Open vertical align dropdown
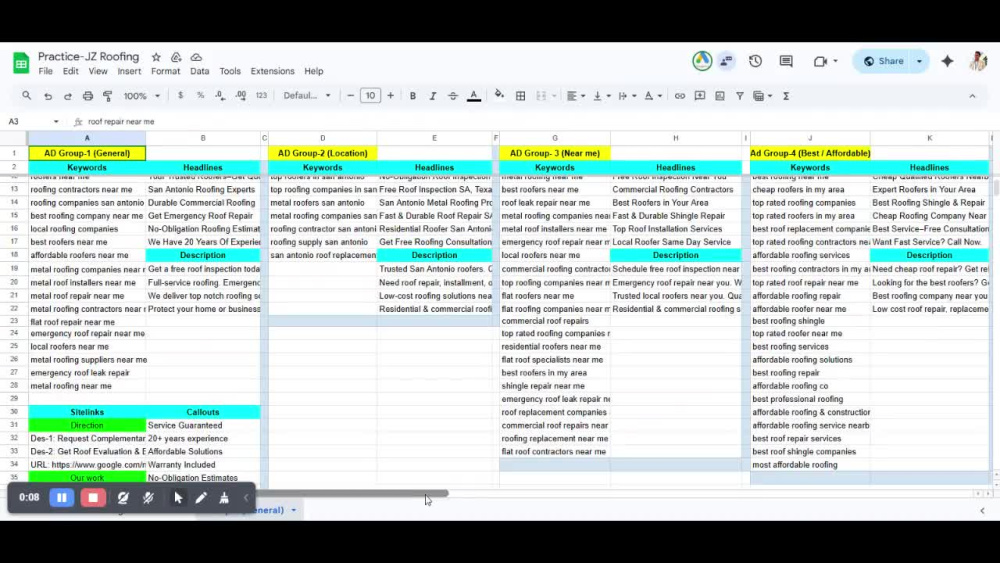This screenshot has width=1000, height=563. [x=601, y=96]
